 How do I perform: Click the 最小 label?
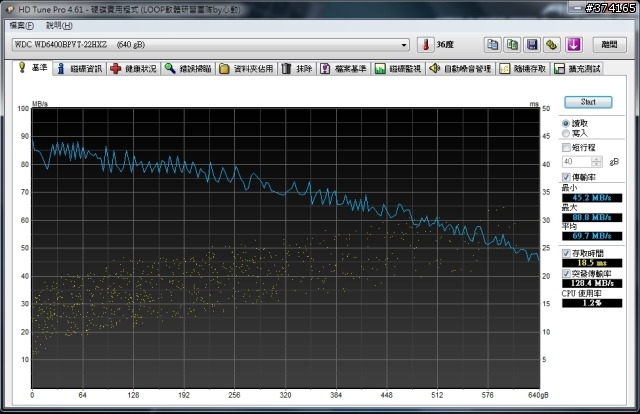click(569, 188)
